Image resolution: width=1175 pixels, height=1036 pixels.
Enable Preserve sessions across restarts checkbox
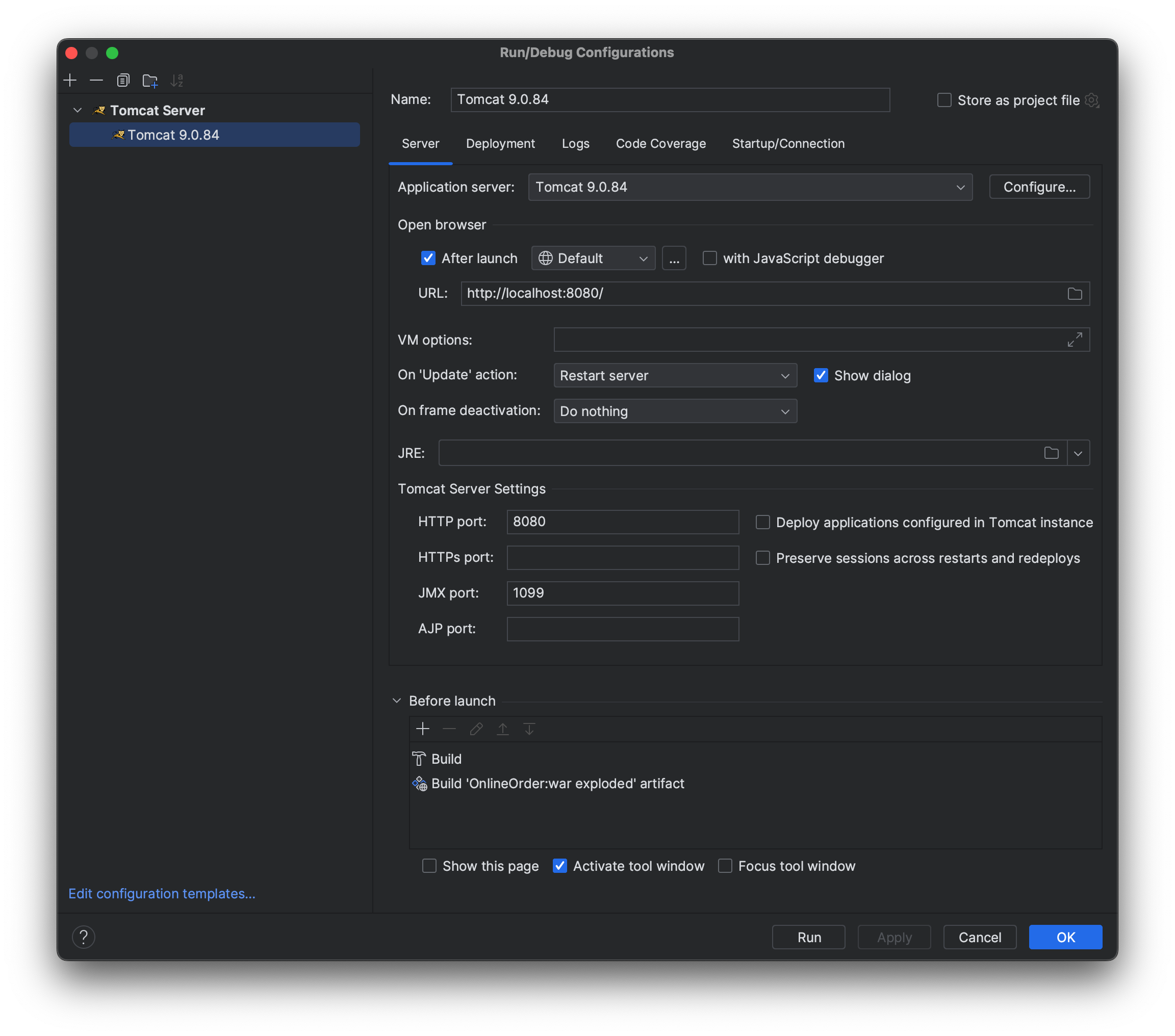761,557
